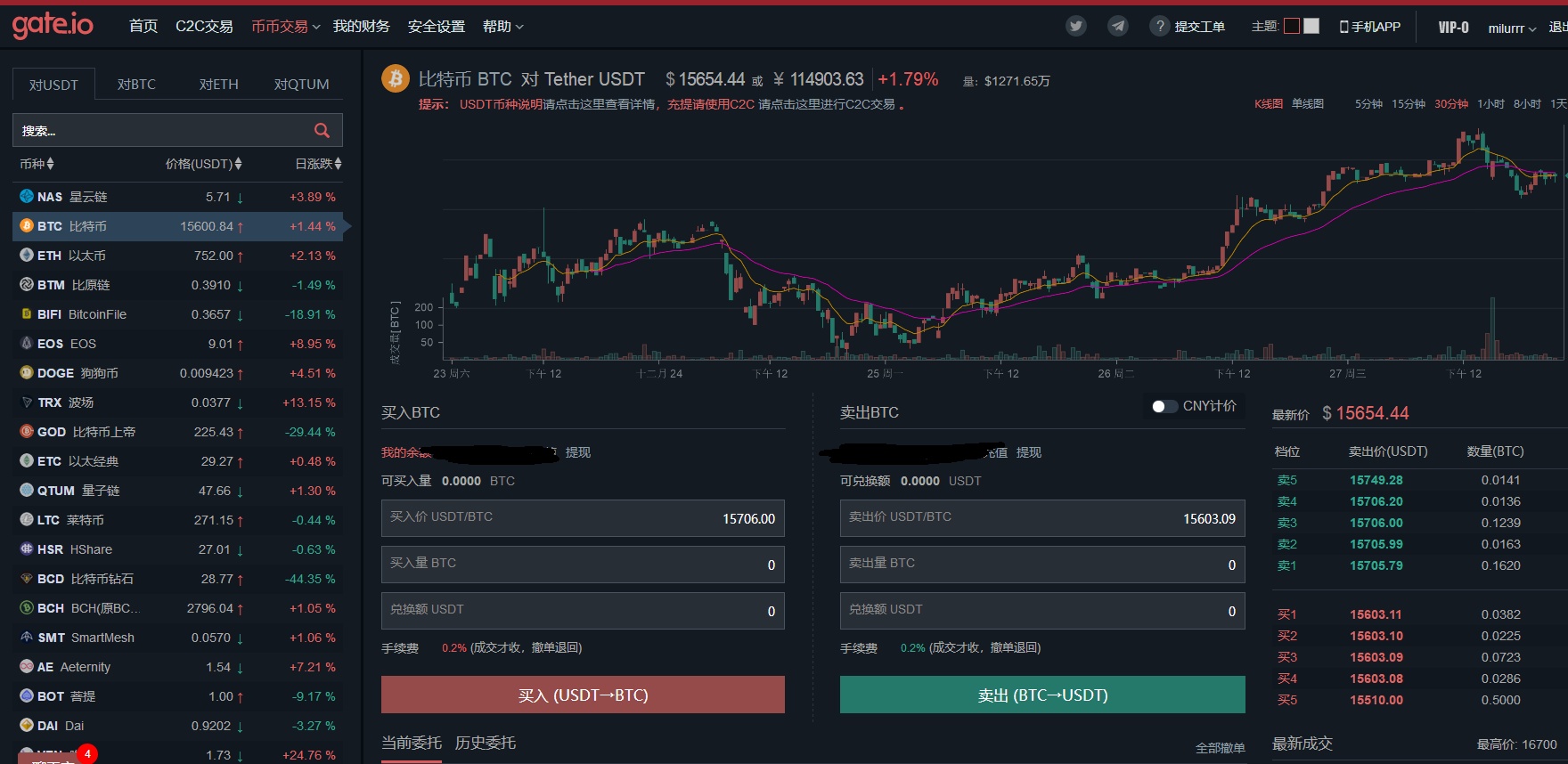1568x764 pixels.
Task: Select the 1小时 chart interval
Action: click(1490, 104)
